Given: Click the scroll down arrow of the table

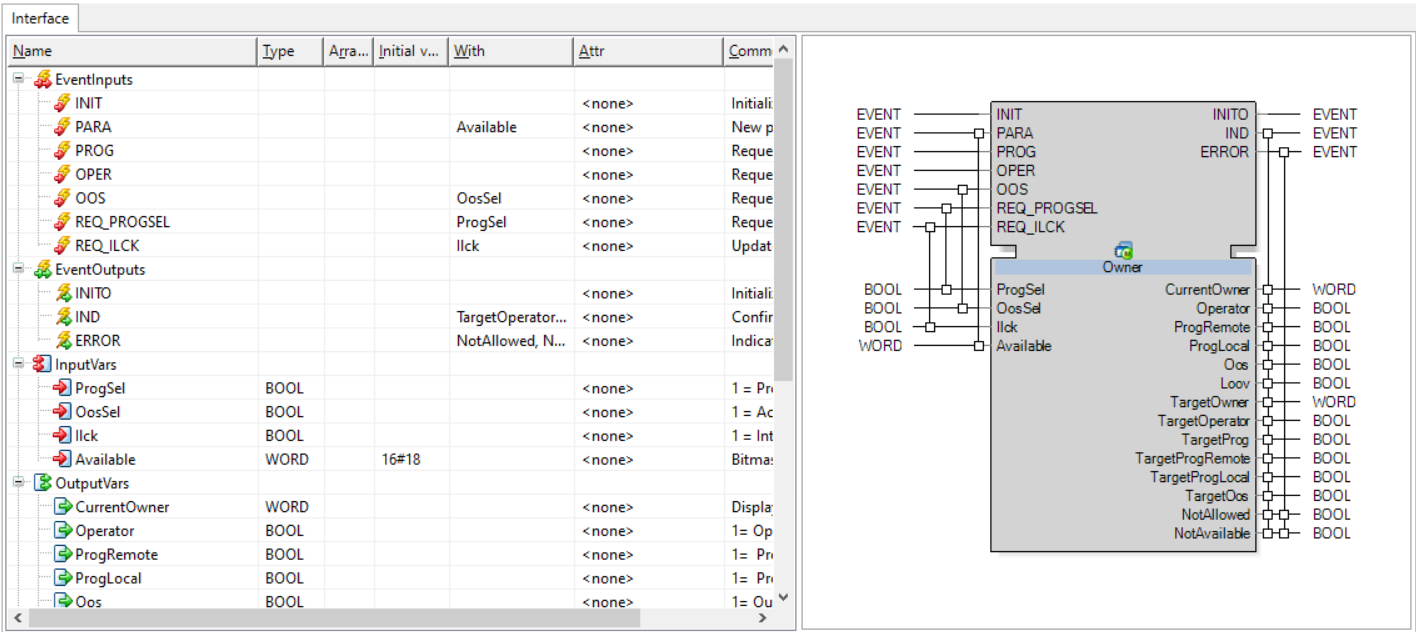Looking at the screenshot, I should [783, 598].
